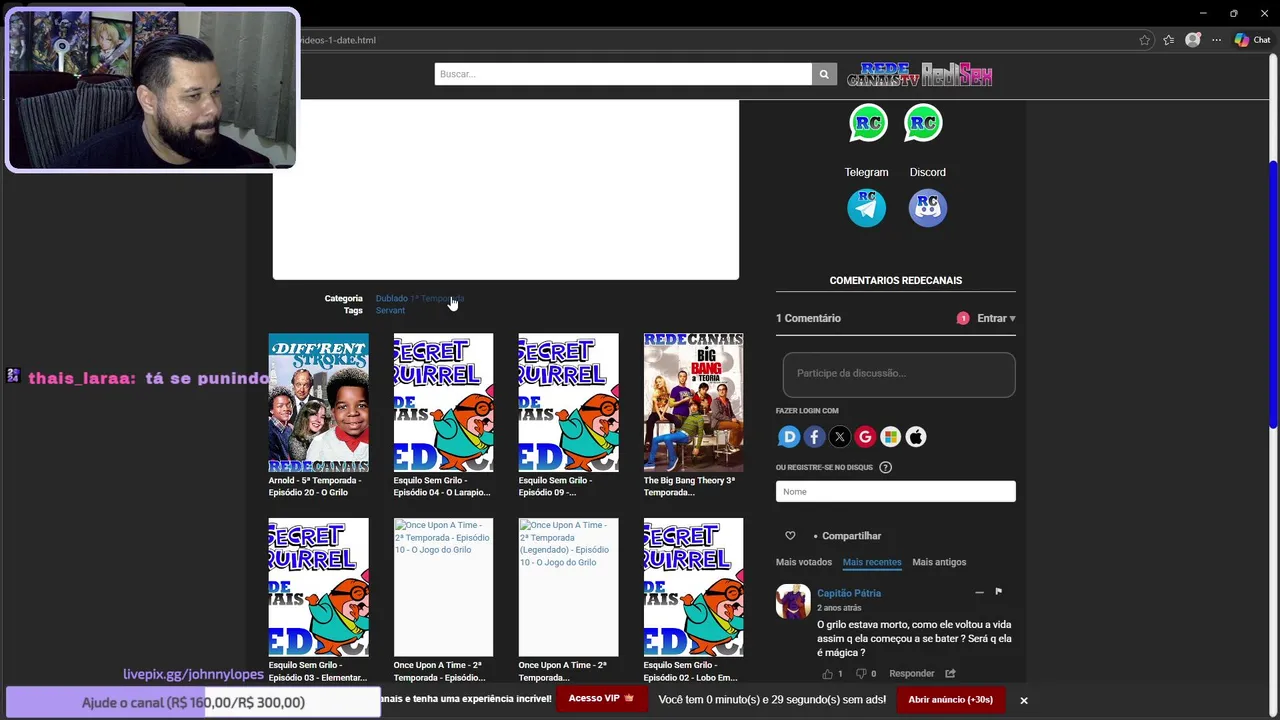Click 'Arnold - 5ª Temporada - Episódio 20' title text
This screenshot has height=720, width=1280.
(x=315, y=486)
